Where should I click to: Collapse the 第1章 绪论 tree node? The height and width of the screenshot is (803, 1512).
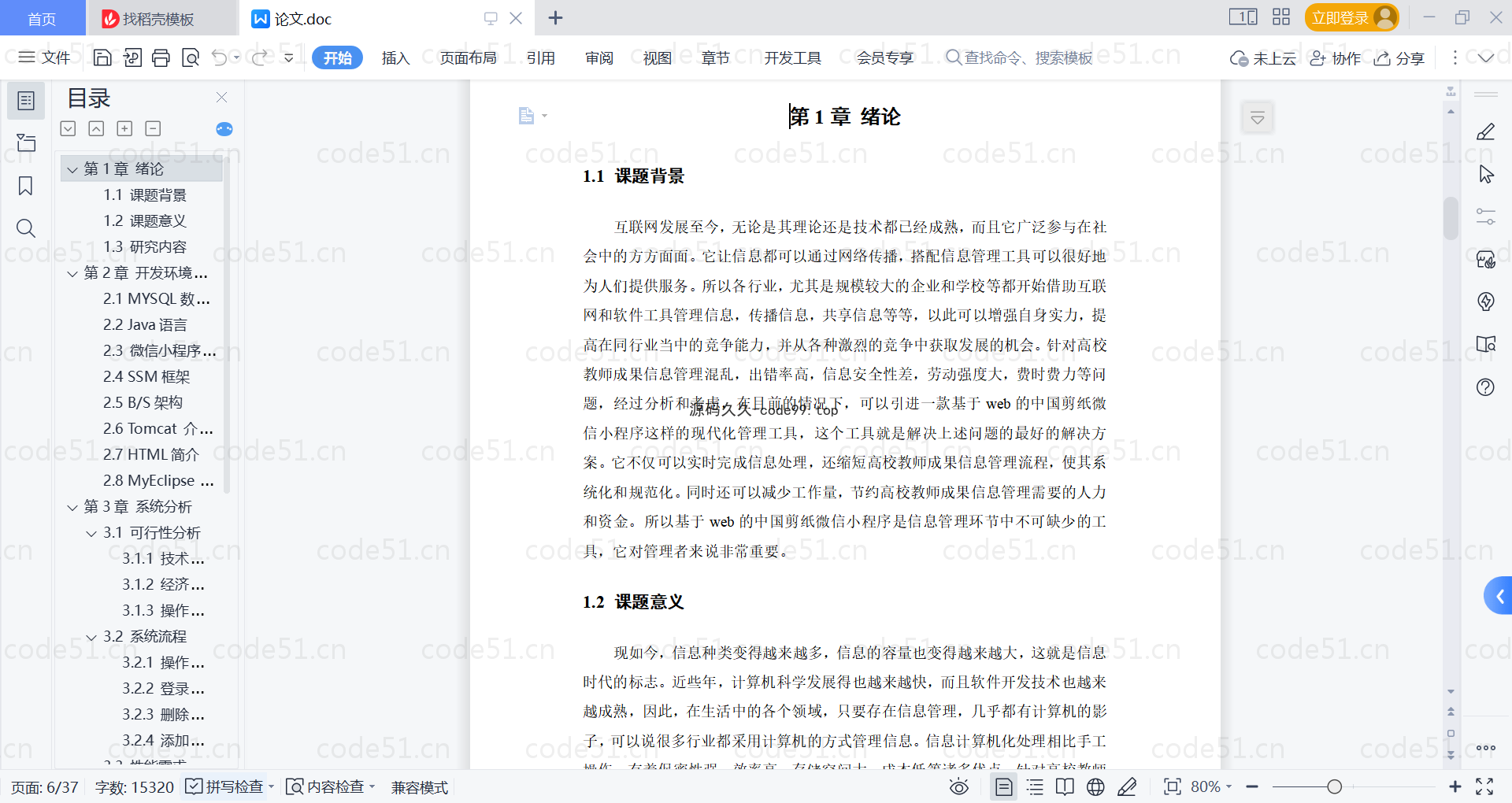click(x=72, y=169)
